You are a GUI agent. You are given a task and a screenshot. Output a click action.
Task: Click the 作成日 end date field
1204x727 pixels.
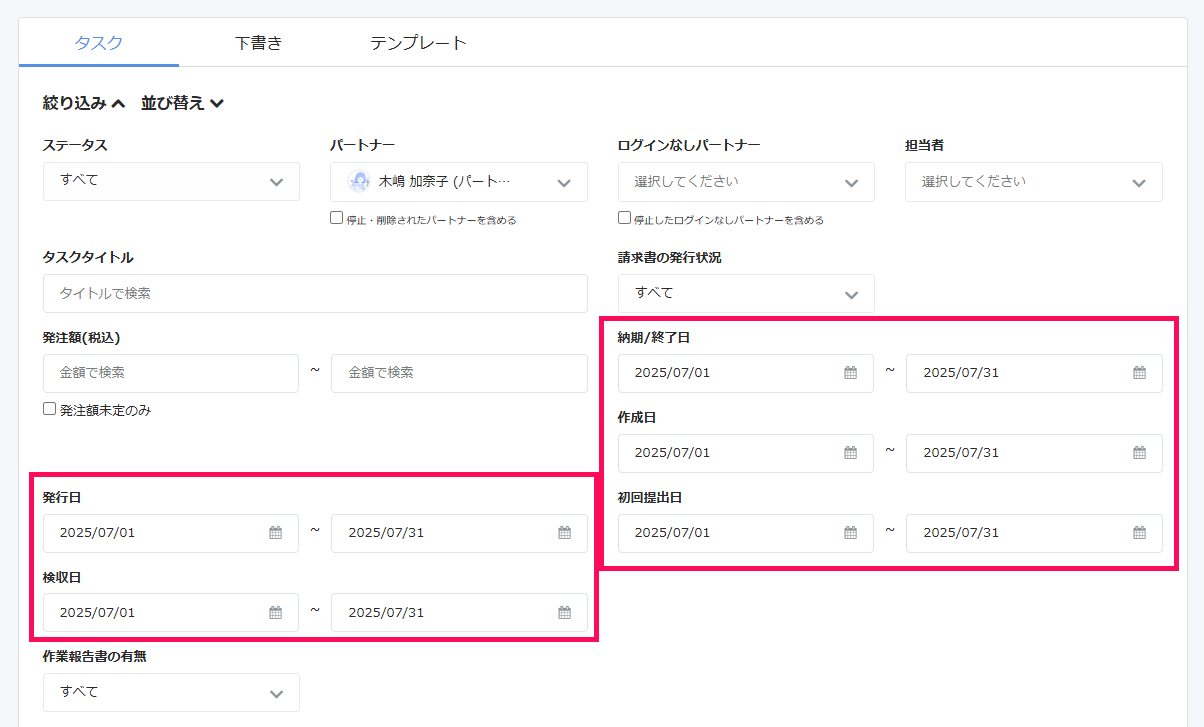(1034, 453)
